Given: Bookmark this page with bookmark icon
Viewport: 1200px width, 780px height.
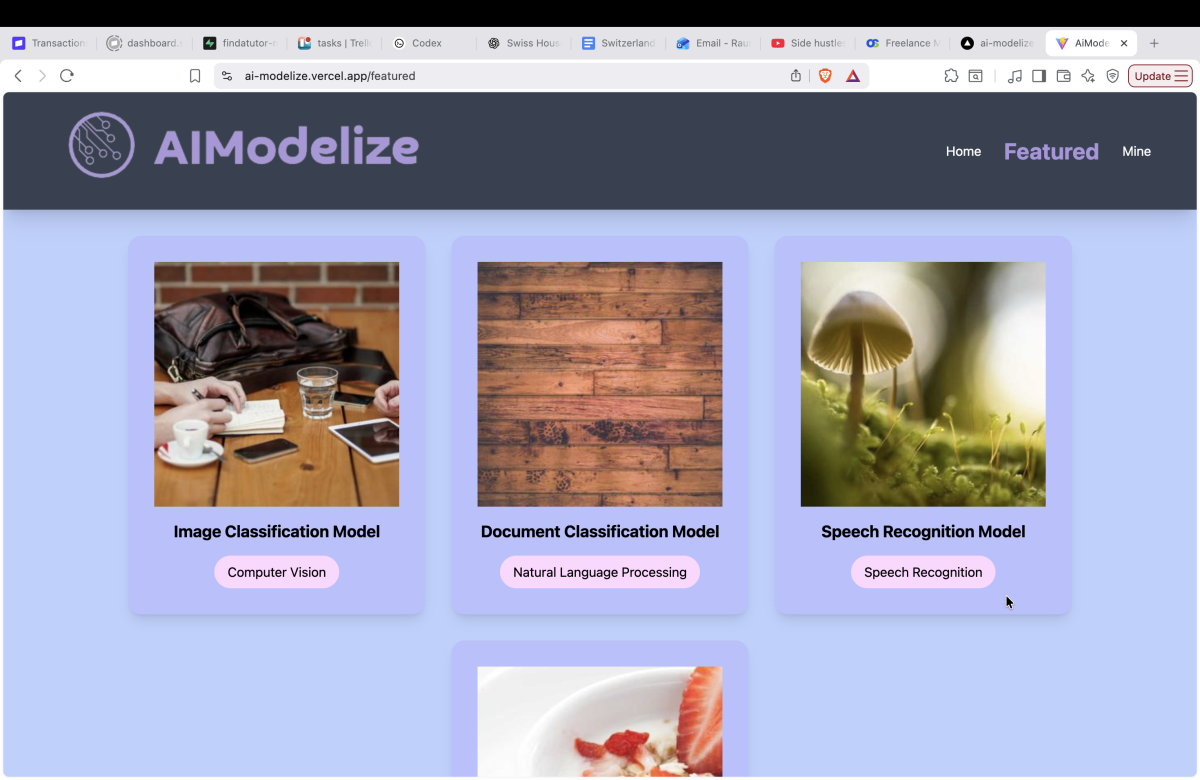Looking at the screenshot, I should 195,76.
